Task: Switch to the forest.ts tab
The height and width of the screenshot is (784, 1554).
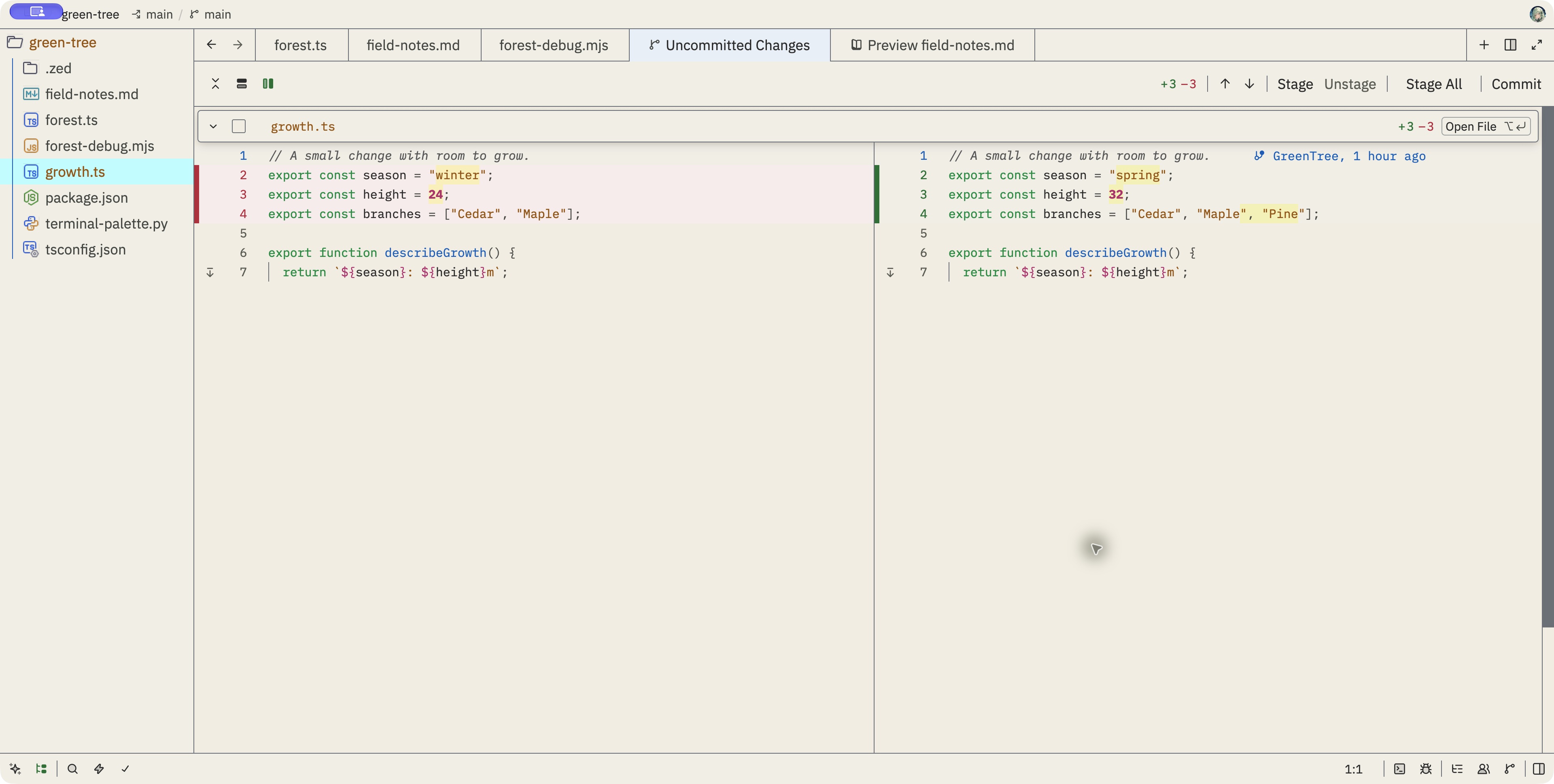Action: click(300, 45)
